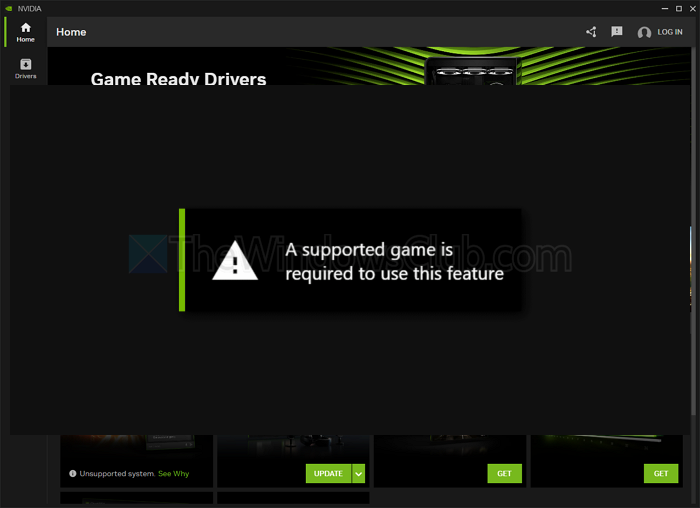This screenshot has height=508, width=700.
Task: Click the Game Ready Drivers banner heading
Action: [178, 79]
